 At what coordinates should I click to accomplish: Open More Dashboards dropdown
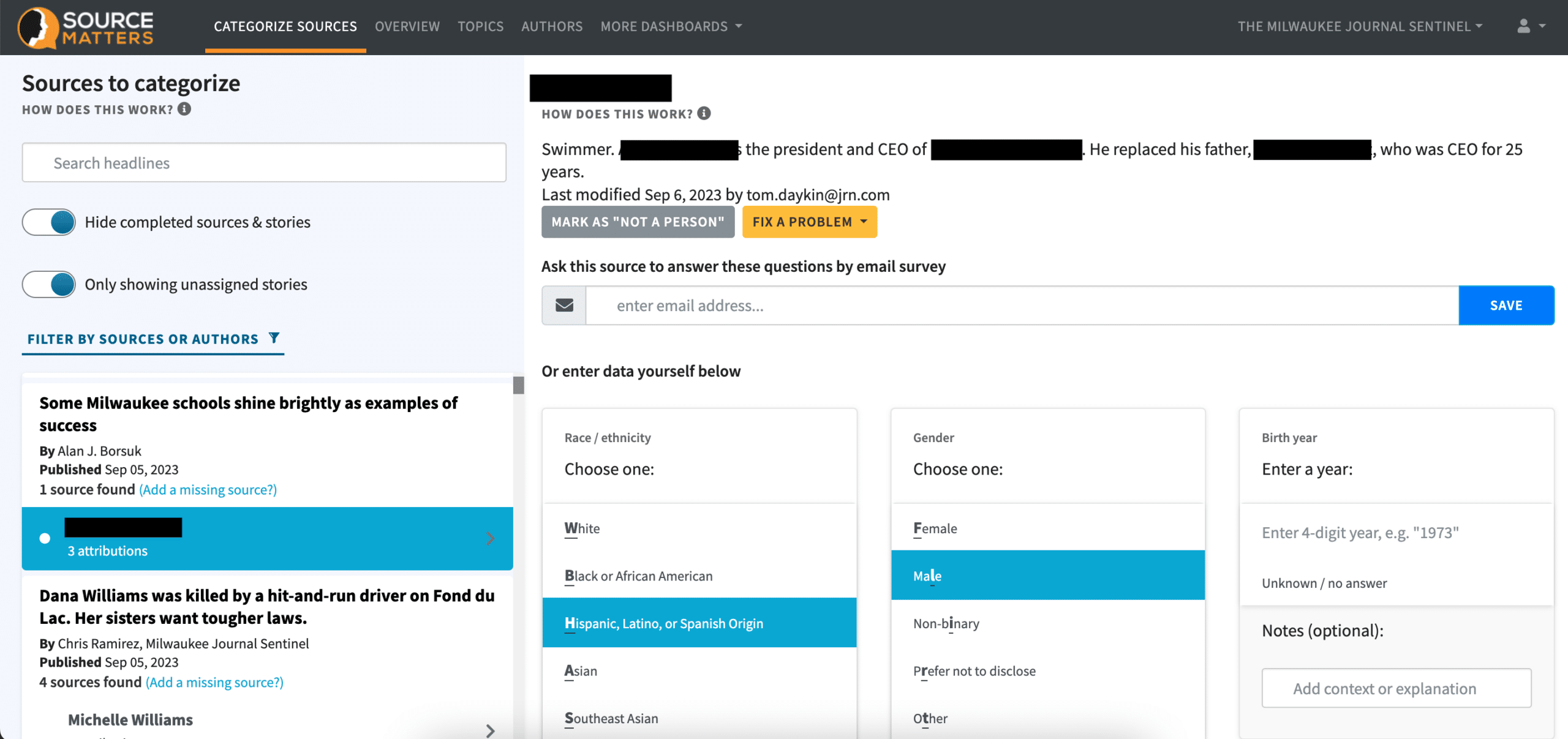point(671,26)
